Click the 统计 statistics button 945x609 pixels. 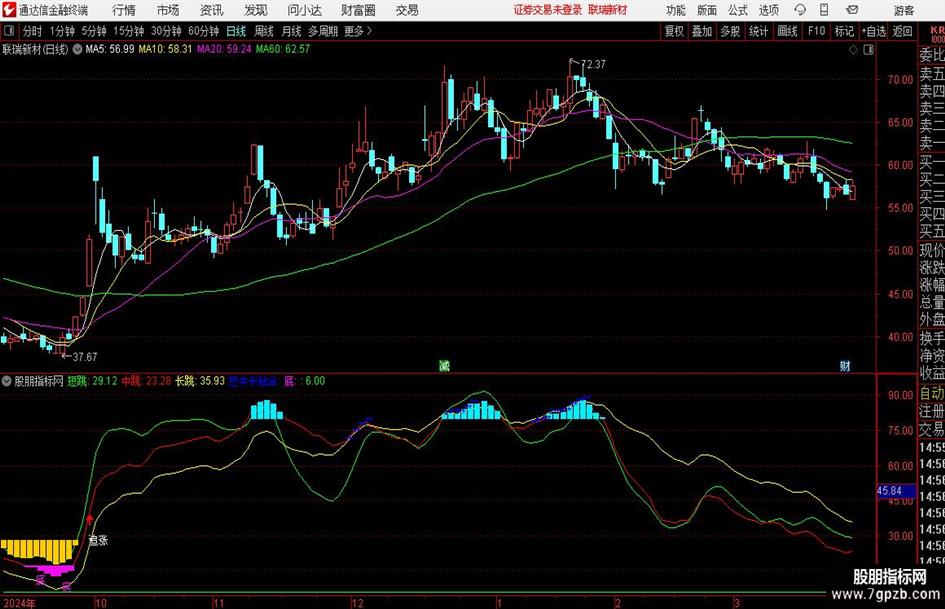pos(759,31)
